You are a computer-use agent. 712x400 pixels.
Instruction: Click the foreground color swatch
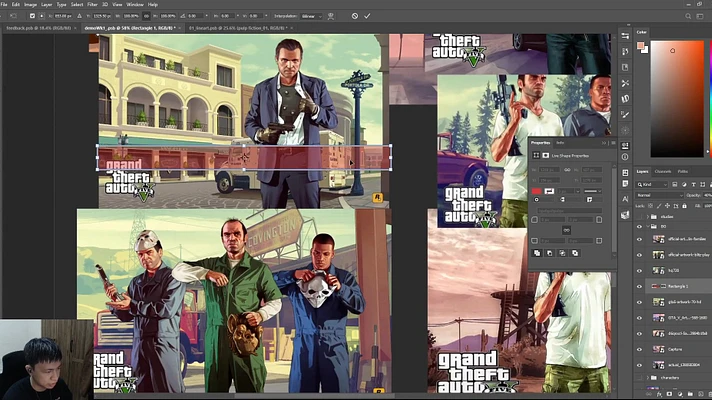pyautogui.click(x=640, y=45)
